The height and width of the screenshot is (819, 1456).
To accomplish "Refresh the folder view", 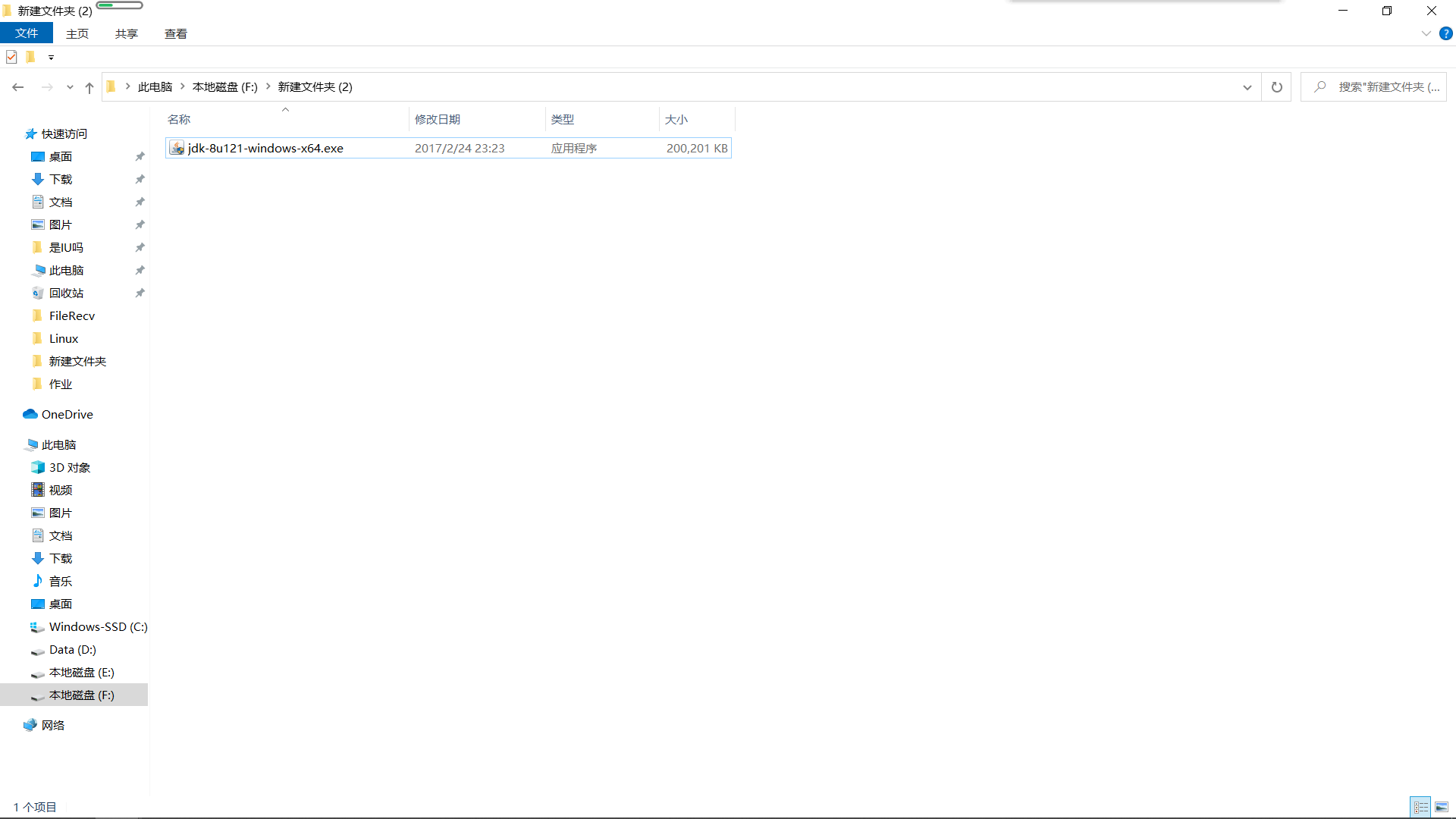I will (1277, 87).
